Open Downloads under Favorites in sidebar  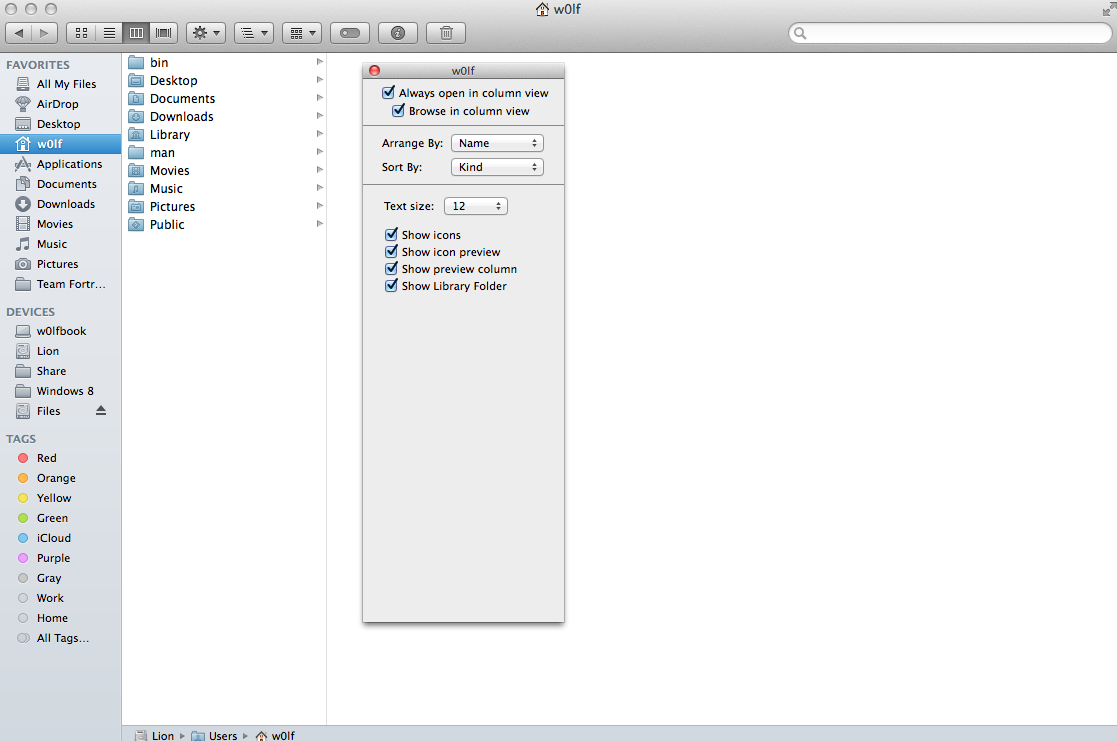(61, 204)
